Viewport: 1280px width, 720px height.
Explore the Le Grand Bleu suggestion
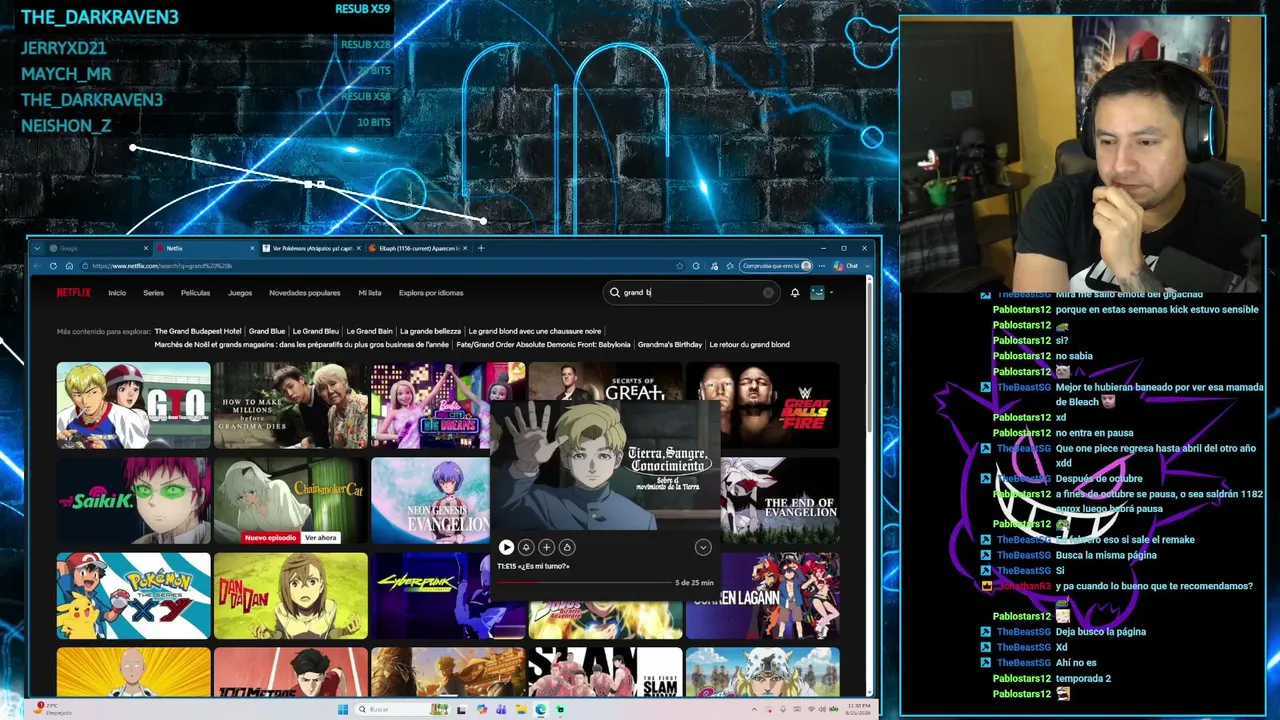tap(316, 331)
